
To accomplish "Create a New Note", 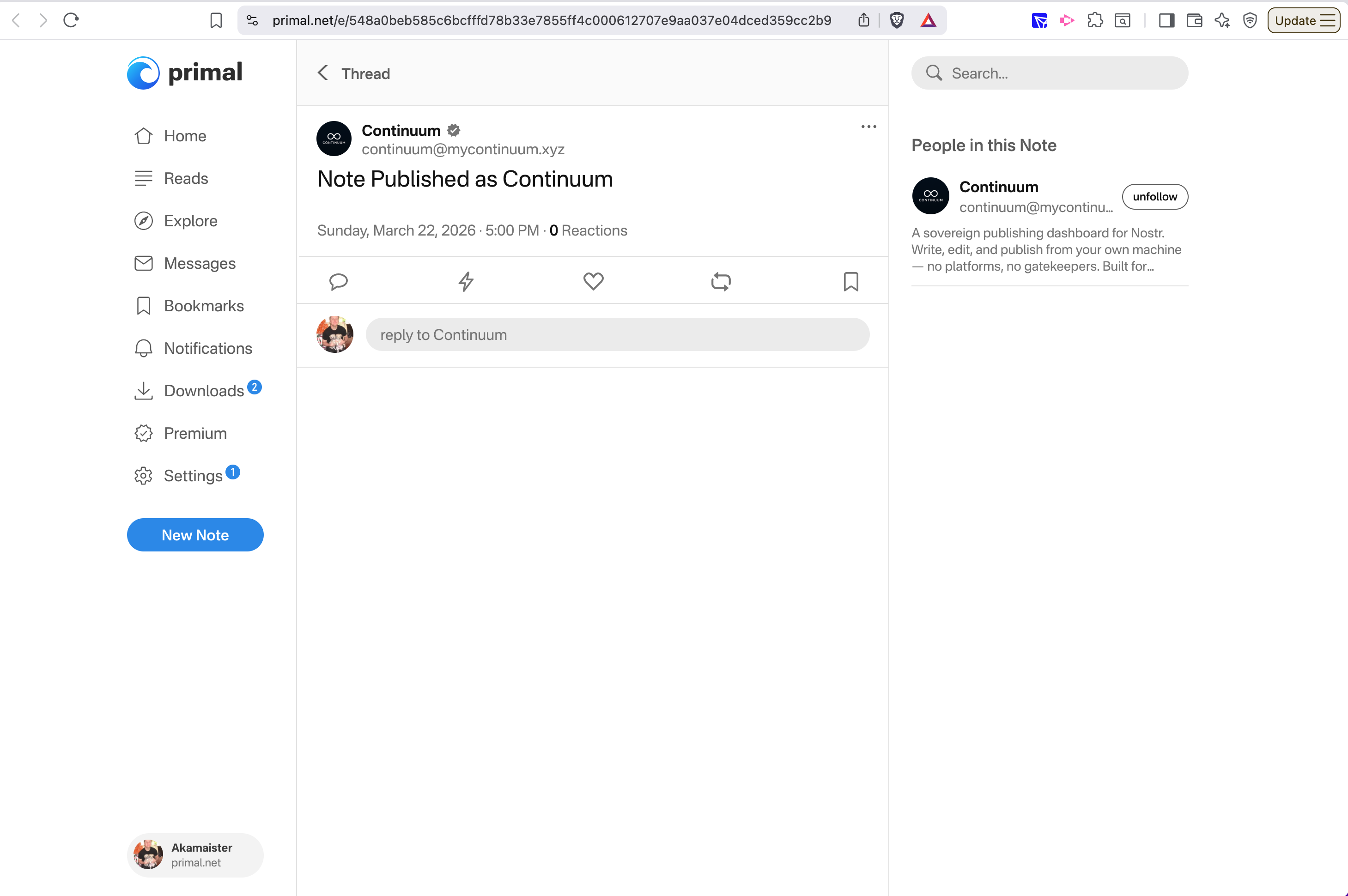I will click(x=195, y=535).
